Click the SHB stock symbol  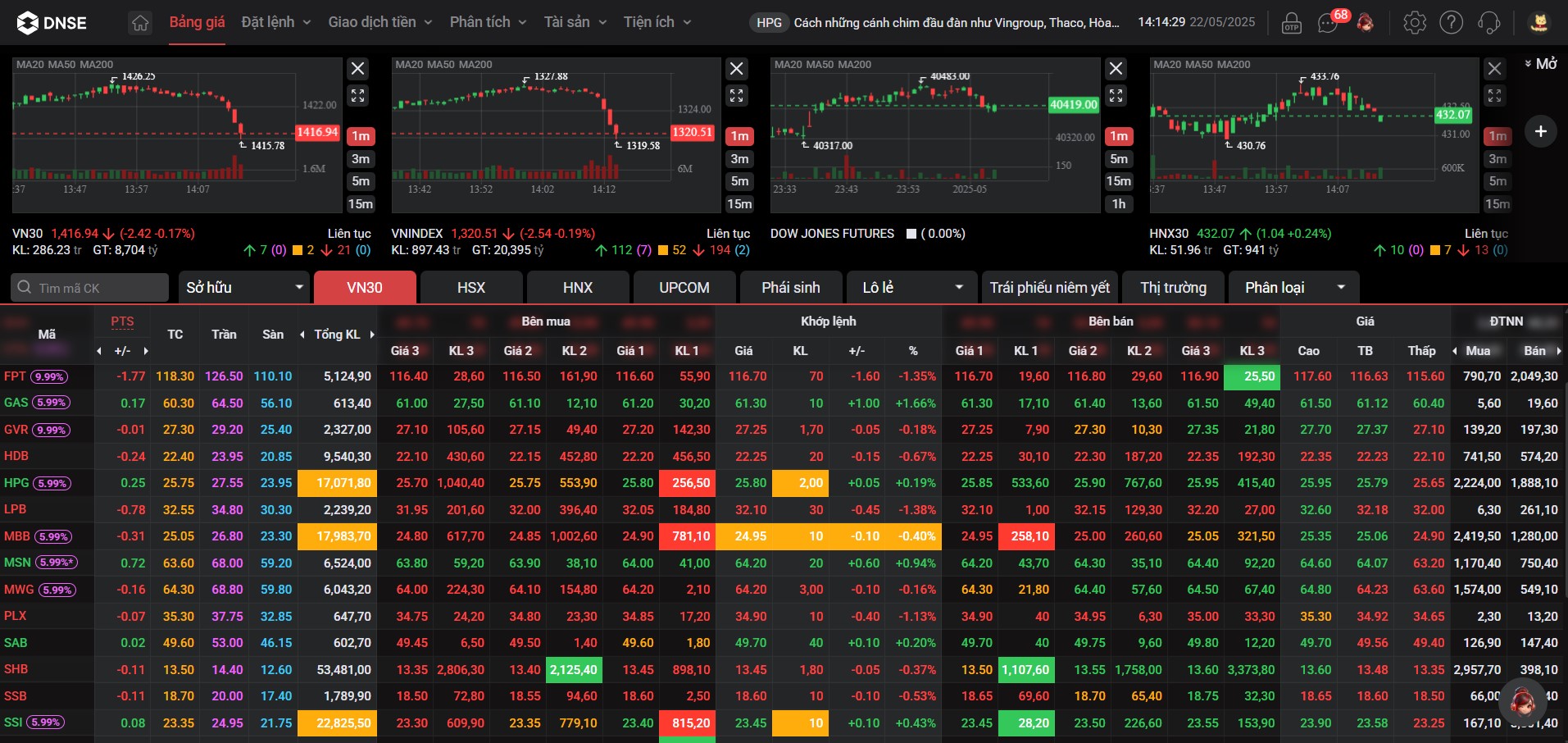pos(16,669)
